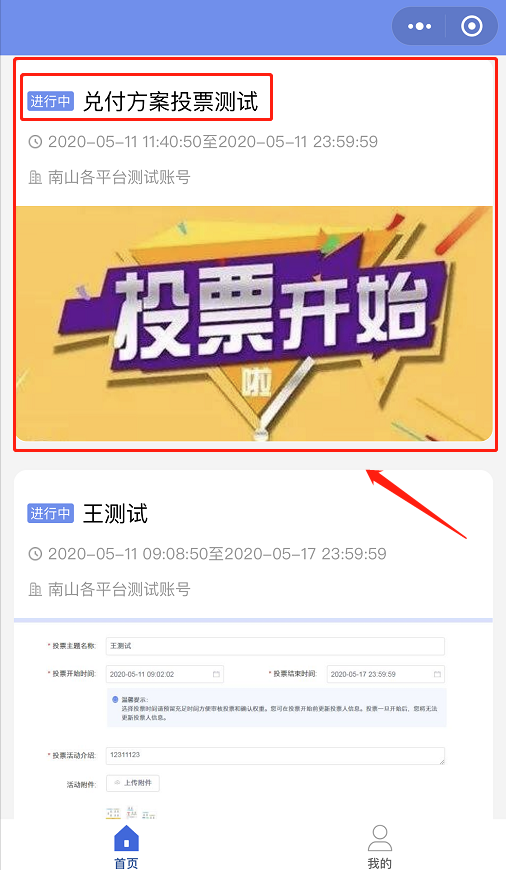Click the clock icon on 王测试 card
The height and width of the screenshot is (870, 506).
(x=35, y=554)
